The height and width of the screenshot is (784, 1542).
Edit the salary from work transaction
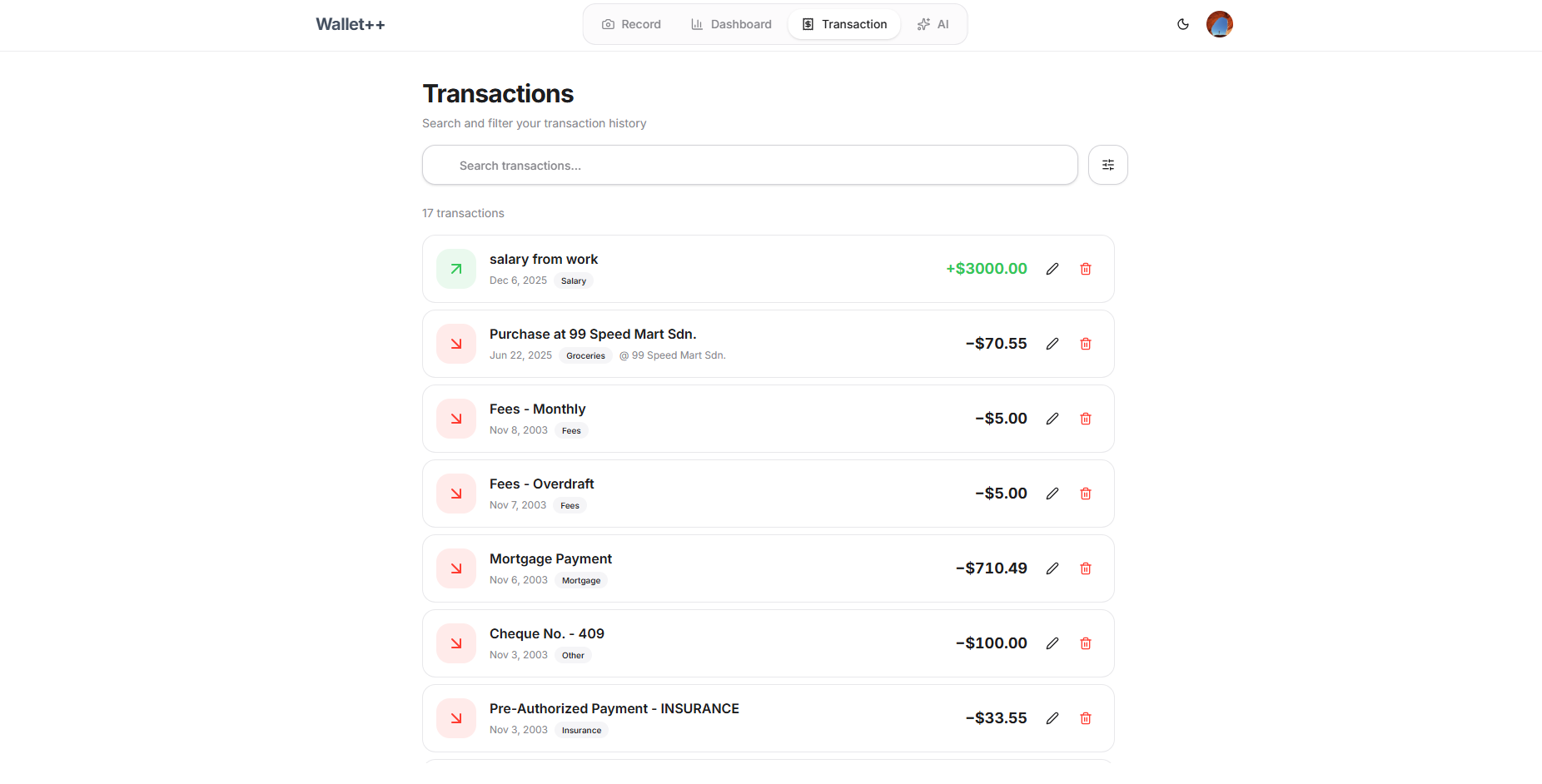coord(1052,269)
